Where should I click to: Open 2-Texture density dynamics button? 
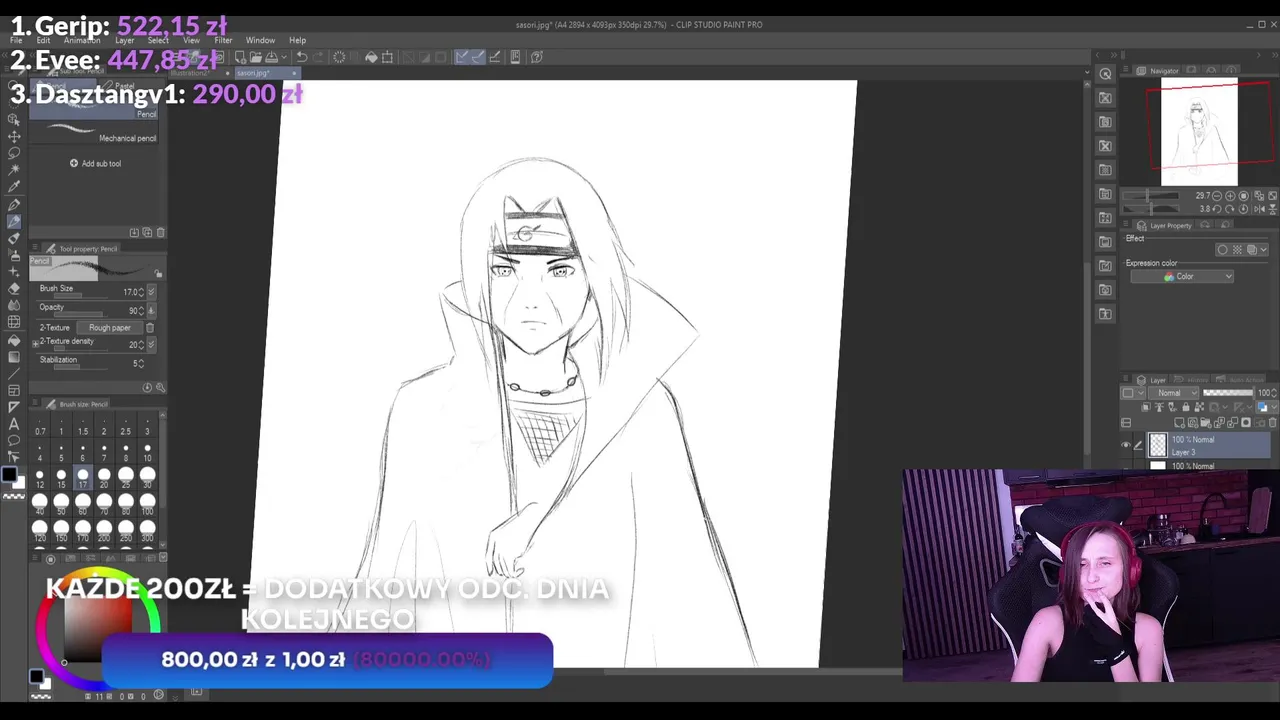pos(152,345)
